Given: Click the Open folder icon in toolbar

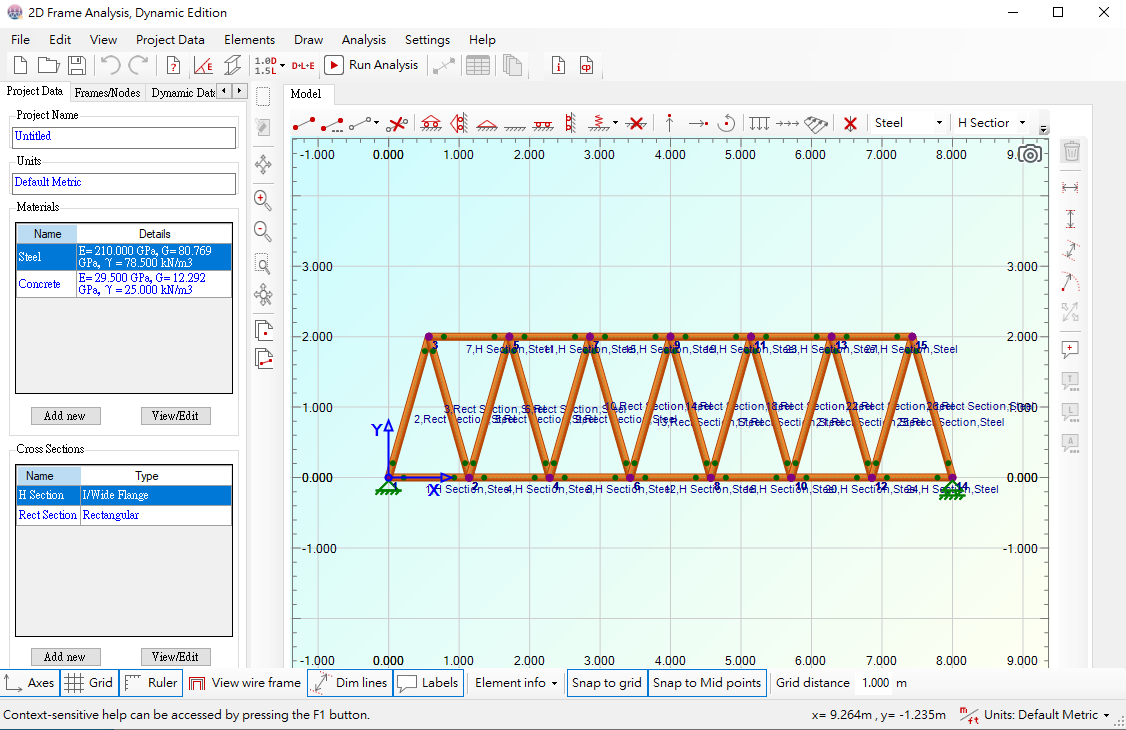Looking at the screenshot, I should tap(48, 65).
